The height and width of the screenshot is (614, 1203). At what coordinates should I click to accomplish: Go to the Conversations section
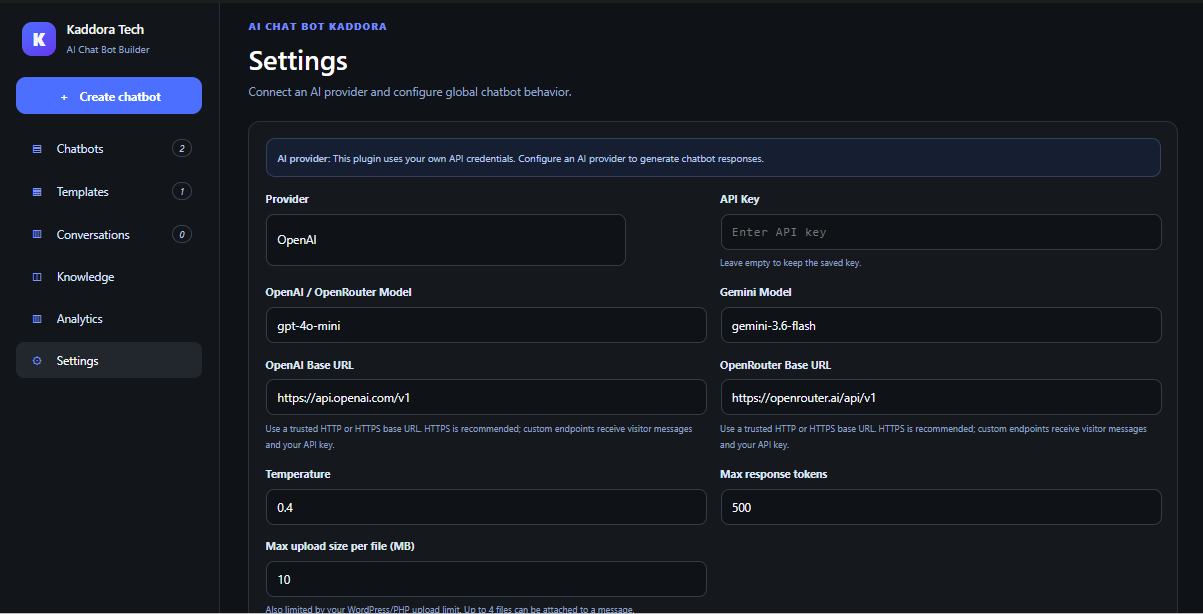109,235
